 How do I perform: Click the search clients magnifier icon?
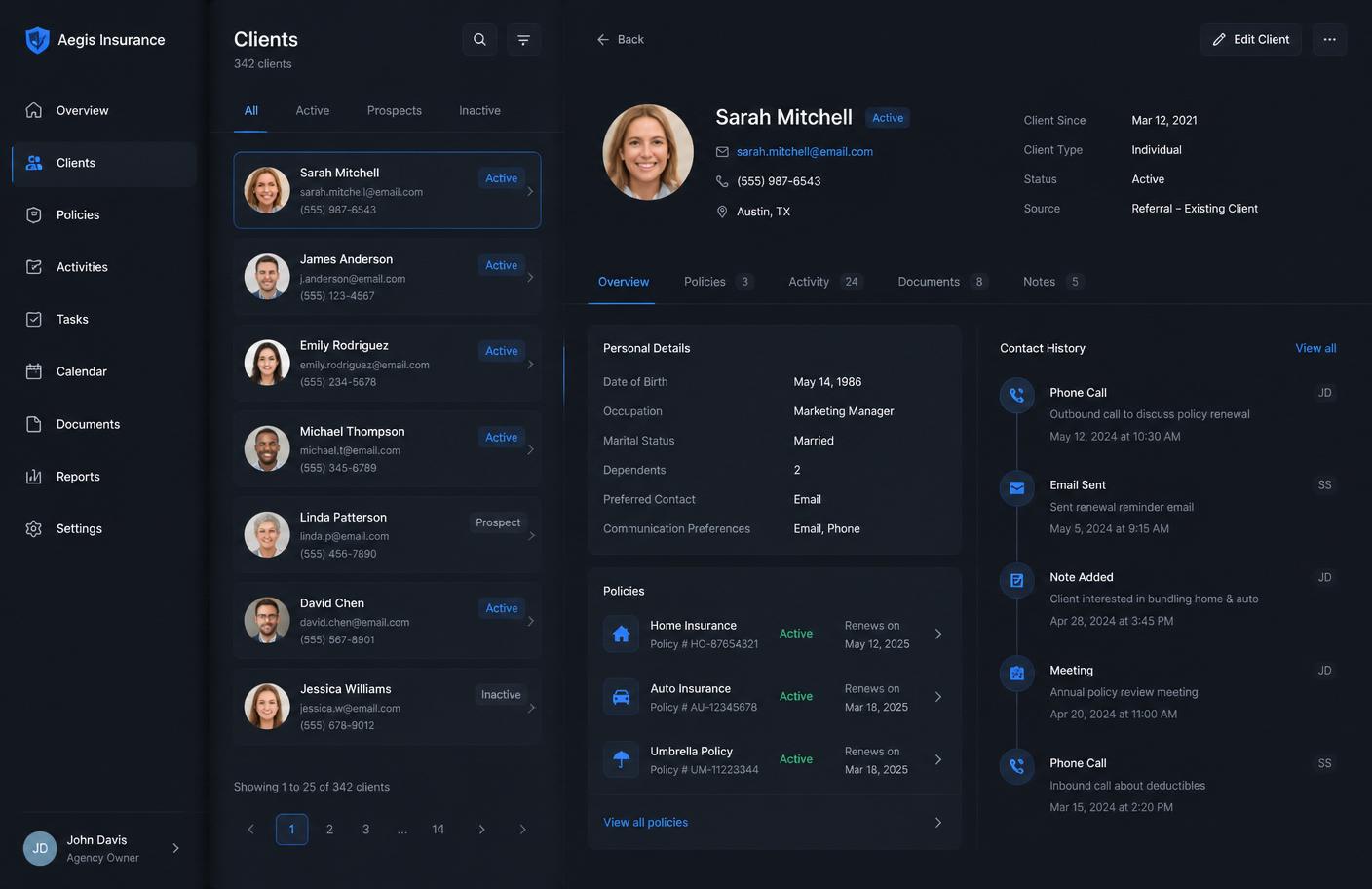click(x=479, y=40)
